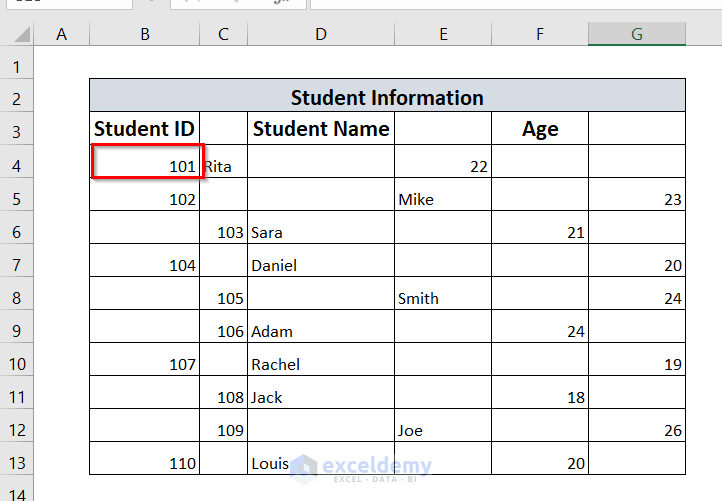Select the cell containing Joe
Viewport: 722px width, 501px height.
tap(443, 425)
